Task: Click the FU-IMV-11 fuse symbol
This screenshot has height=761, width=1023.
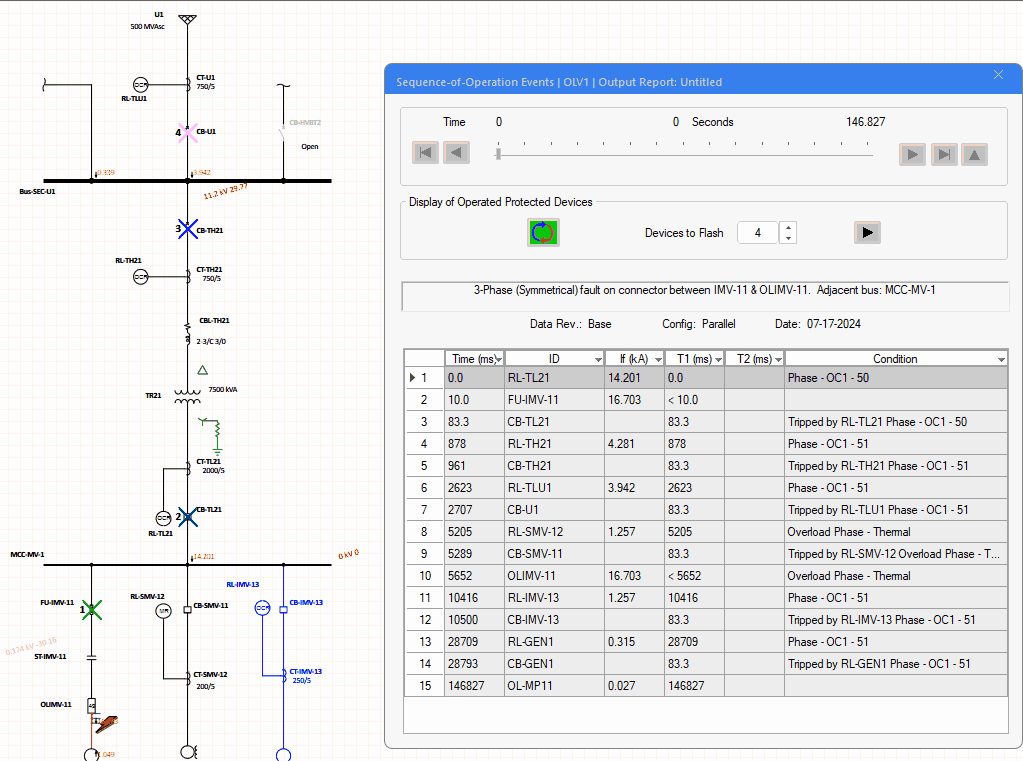Action: 92,608
